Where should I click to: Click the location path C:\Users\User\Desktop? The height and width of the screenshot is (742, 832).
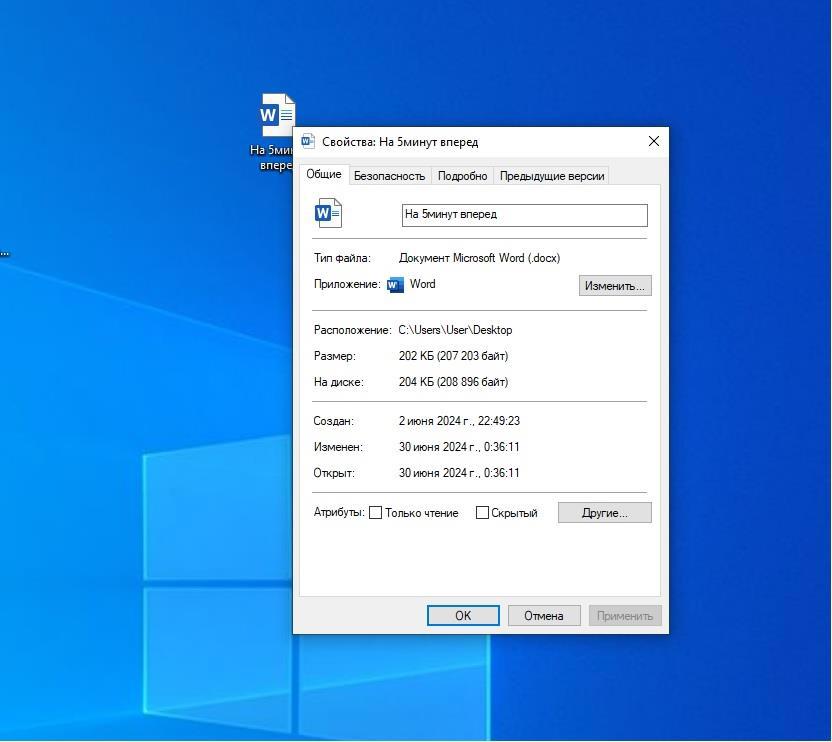455,330
